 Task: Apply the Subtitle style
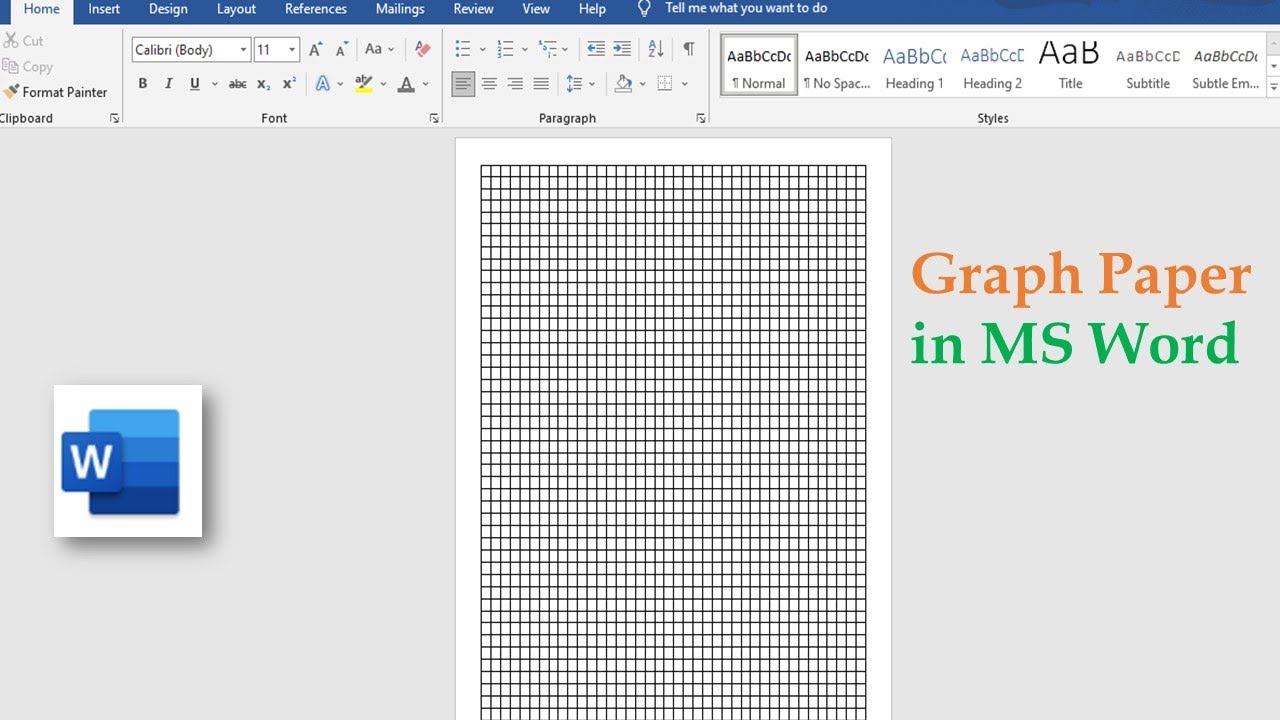click(1148, 66)
